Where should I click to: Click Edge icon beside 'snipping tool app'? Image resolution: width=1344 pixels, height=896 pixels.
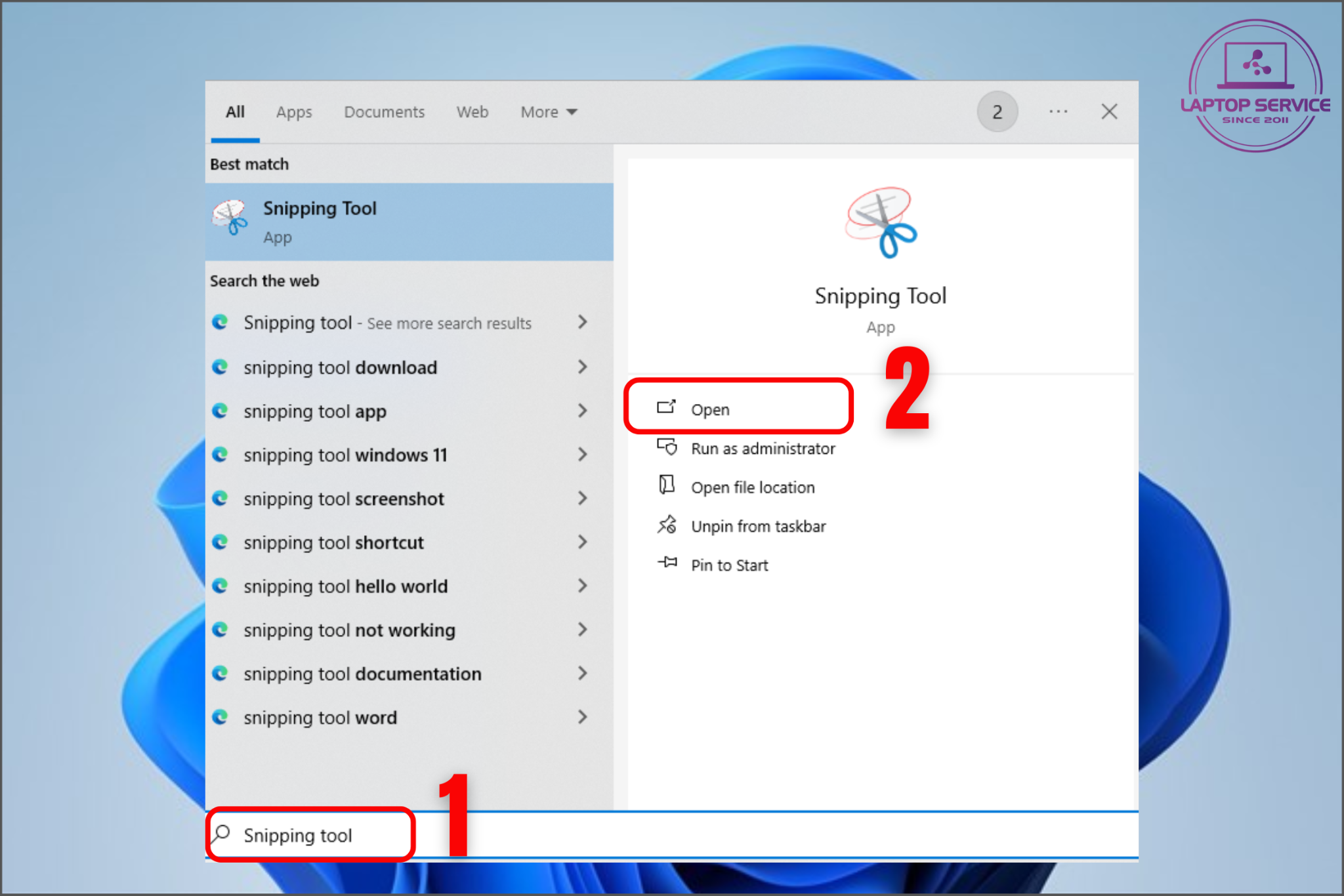220,411
